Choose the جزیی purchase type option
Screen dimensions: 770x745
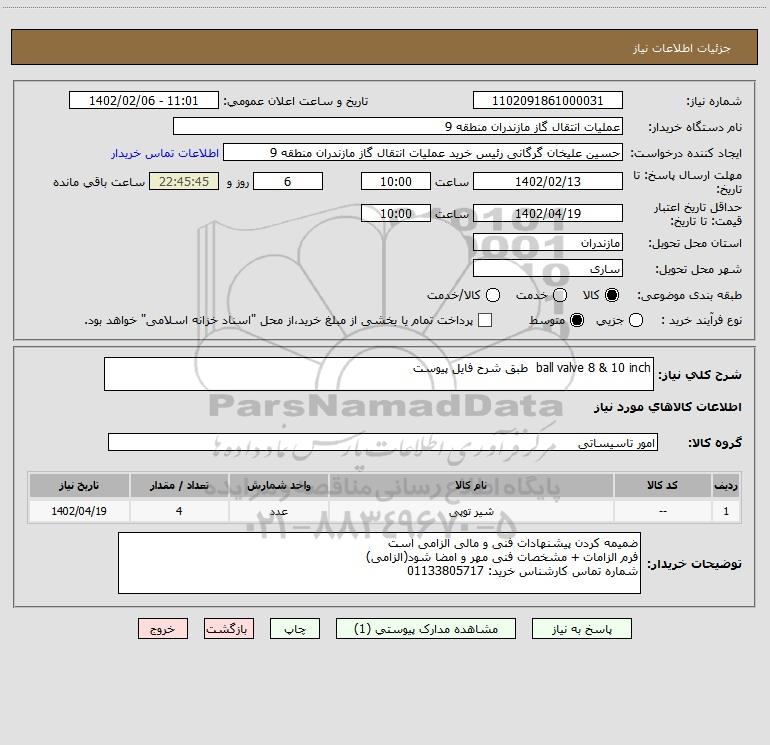(x=635, y=321)
